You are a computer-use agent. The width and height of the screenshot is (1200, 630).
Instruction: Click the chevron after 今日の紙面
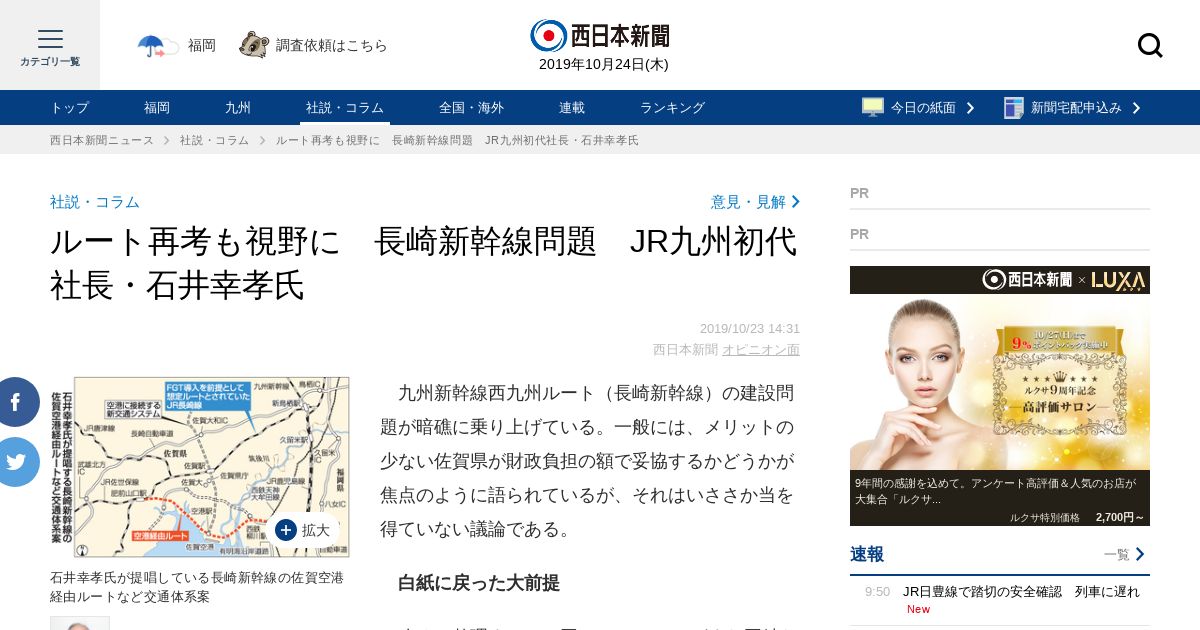coord(970,107)
